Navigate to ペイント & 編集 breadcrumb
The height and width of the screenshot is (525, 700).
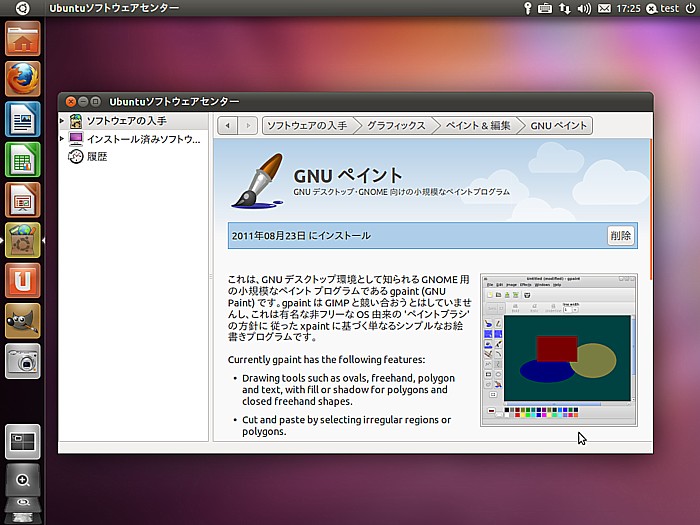[x=478, y=125]
